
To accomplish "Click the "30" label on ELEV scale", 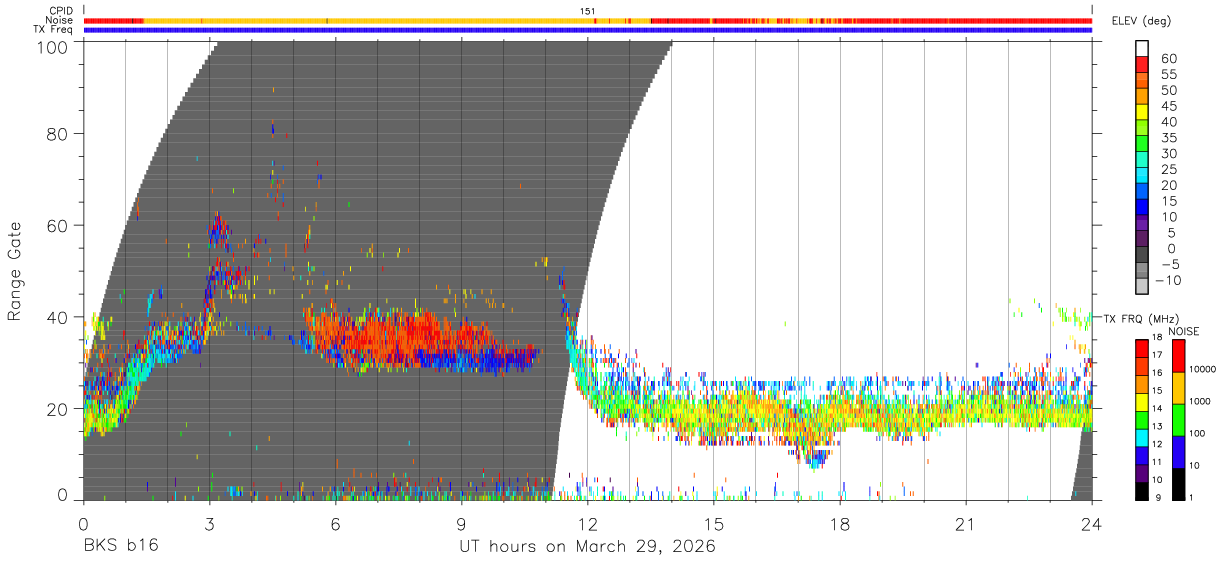I will click(1167, 153).
